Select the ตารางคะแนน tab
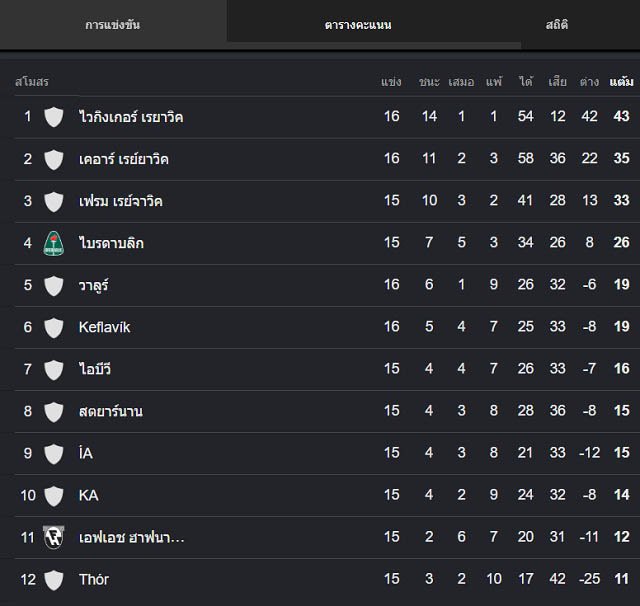Viewport: 640px width, 606px height. 358,24
